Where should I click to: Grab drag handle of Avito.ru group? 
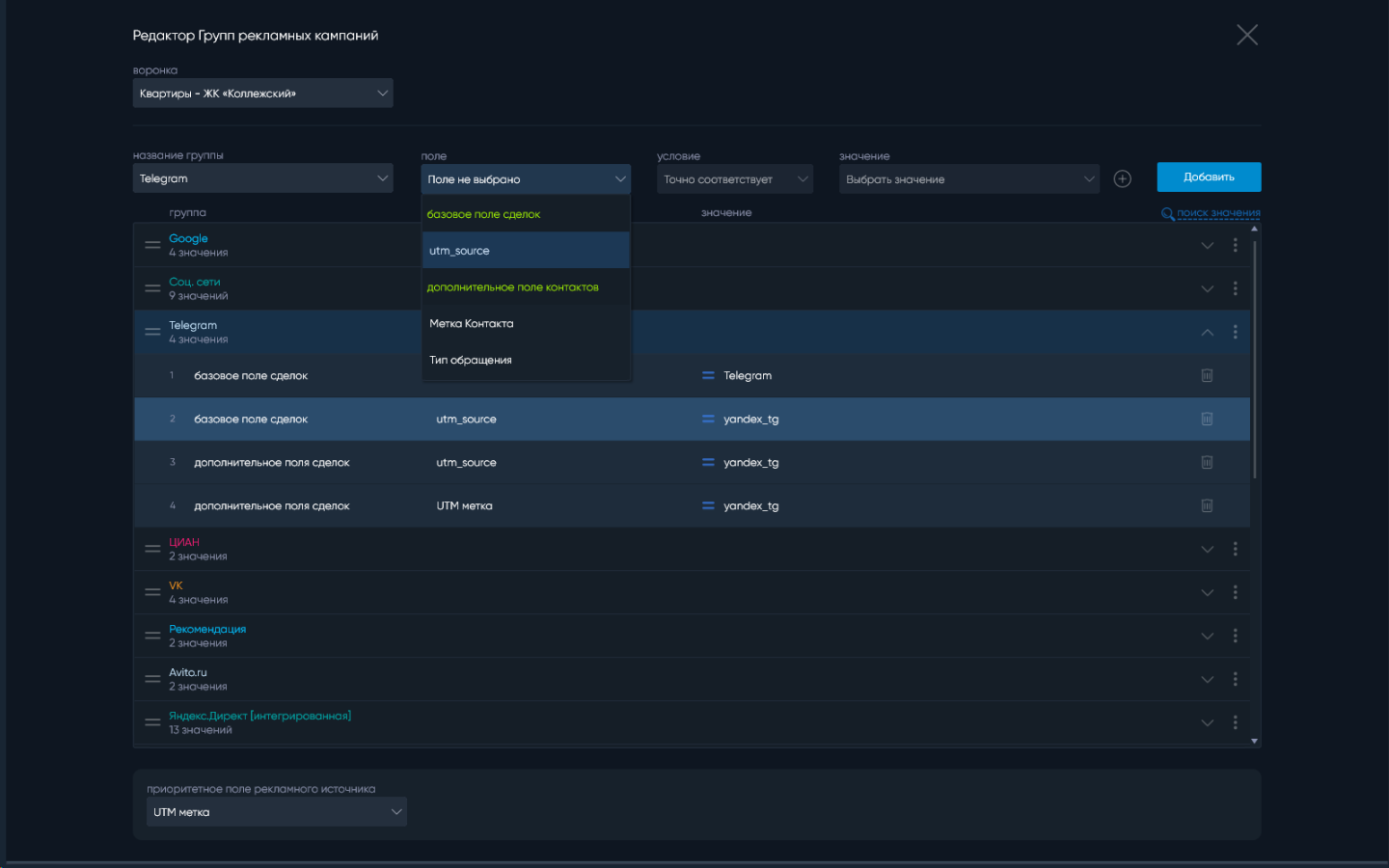tap(152, 679)
